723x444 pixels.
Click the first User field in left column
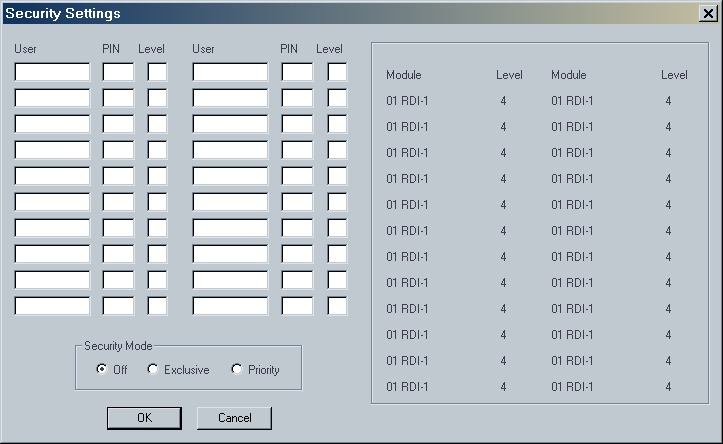[52, 72]
